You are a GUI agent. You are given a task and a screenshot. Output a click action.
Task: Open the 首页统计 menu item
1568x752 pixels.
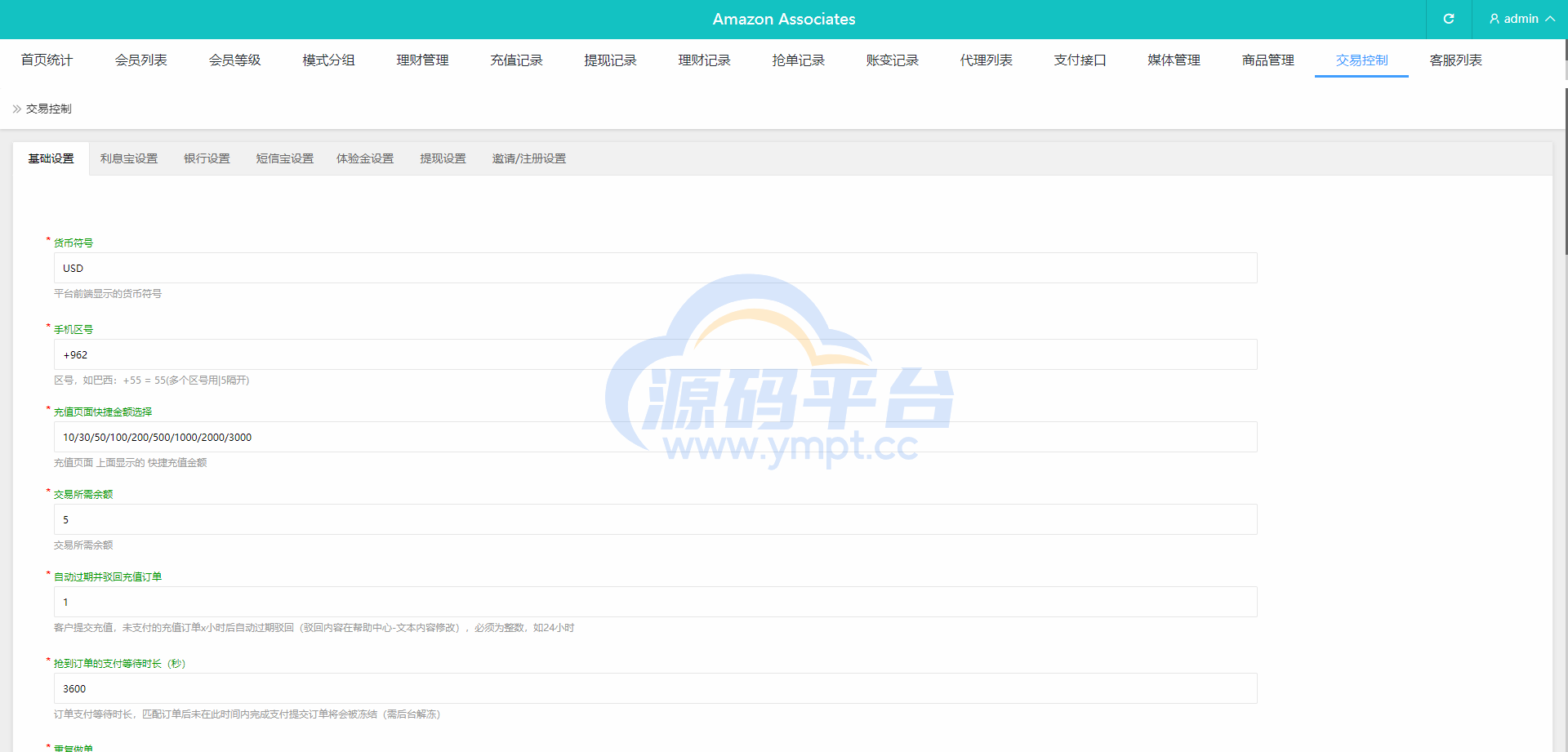tap(47, 60)
